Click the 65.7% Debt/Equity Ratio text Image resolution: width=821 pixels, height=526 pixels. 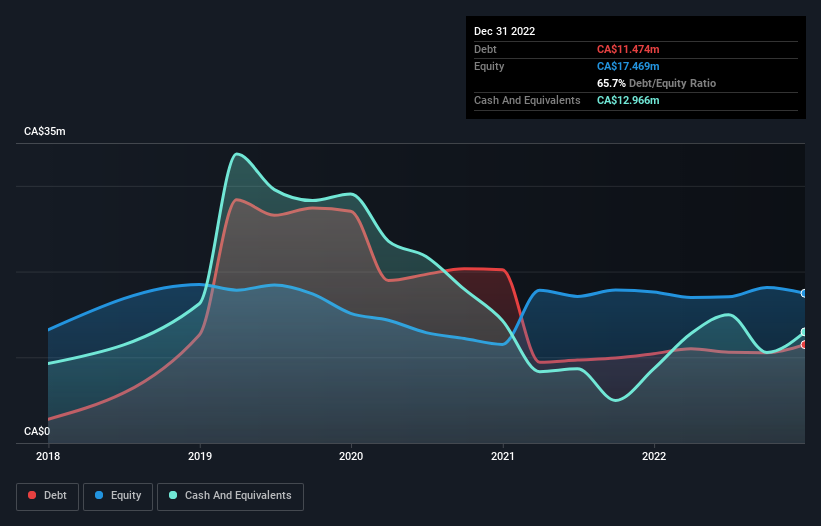tap(656, 83)
